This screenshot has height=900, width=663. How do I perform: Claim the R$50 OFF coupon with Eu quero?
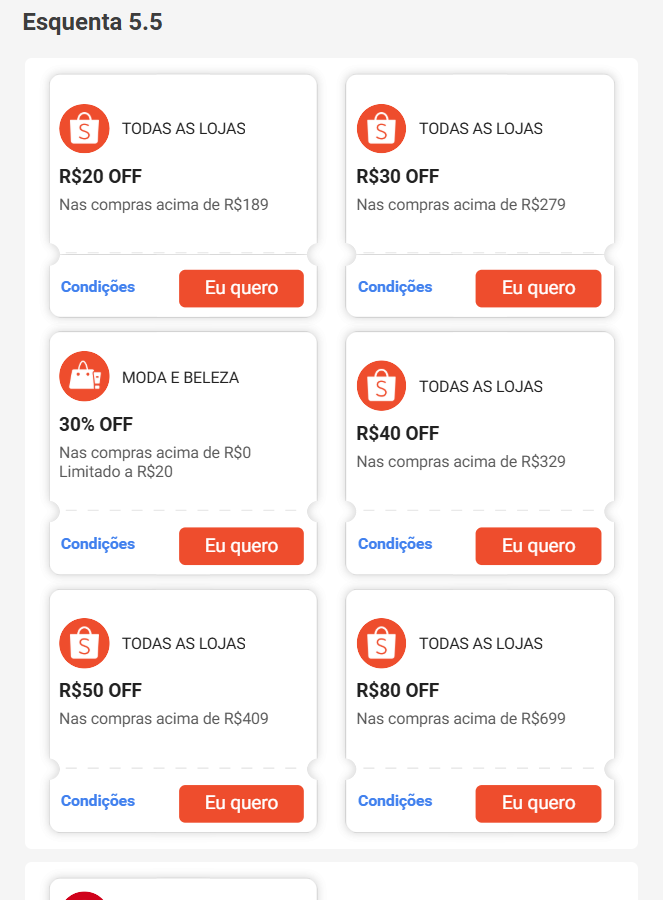click(x=241, y=803)
